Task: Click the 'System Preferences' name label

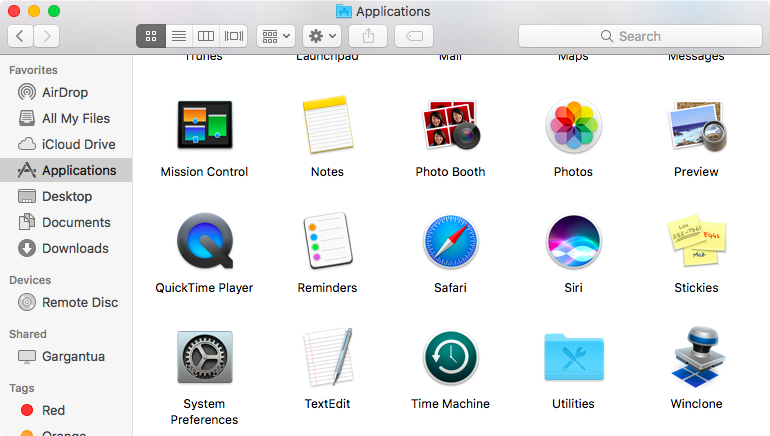Action: point(204,411)
